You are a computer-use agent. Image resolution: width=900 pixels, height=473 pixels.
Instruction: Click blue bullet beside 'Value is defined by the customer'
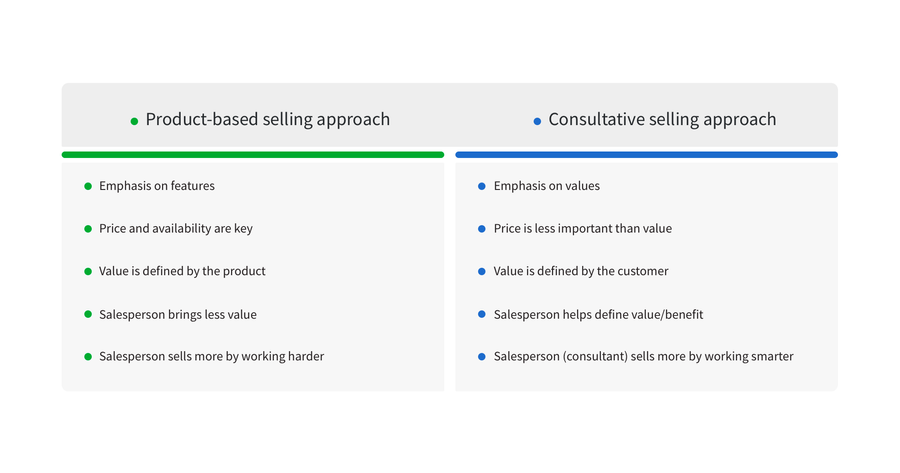click(482, 271)
